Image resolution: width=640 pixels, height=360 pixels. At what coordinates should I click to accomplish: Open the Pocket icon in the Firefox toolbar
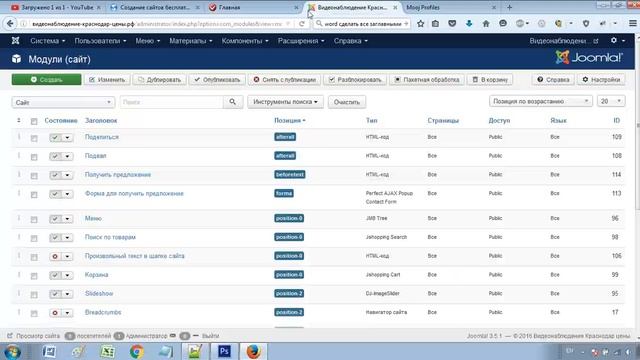click(x=452, y=24)
